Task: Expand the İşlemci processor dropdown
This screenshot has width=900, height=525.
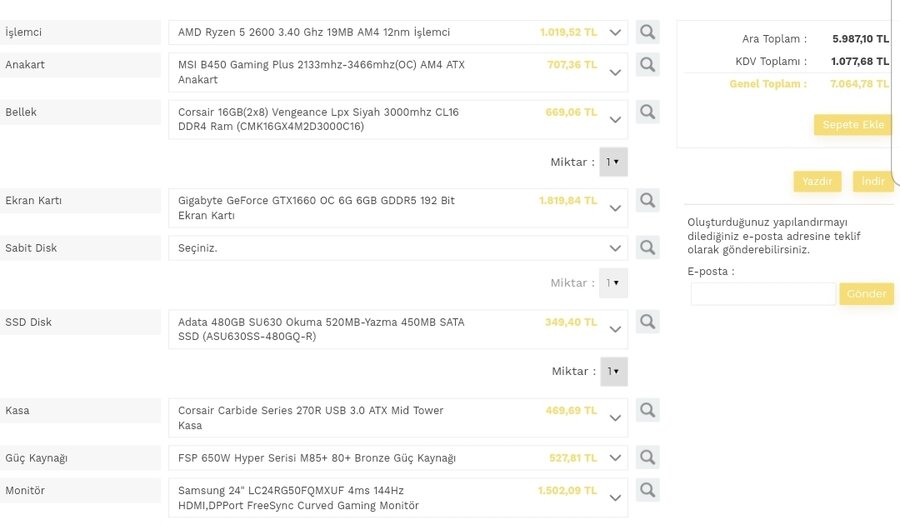Action: 615,33
